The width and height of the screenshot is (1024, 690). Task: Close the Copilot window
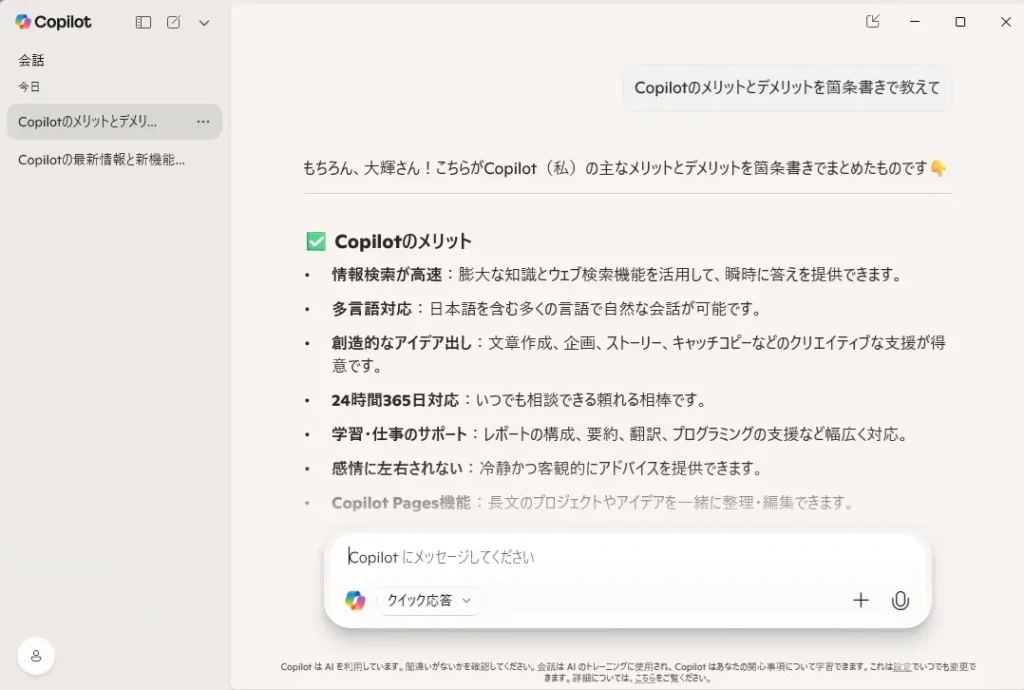[x=1006, y=22]
